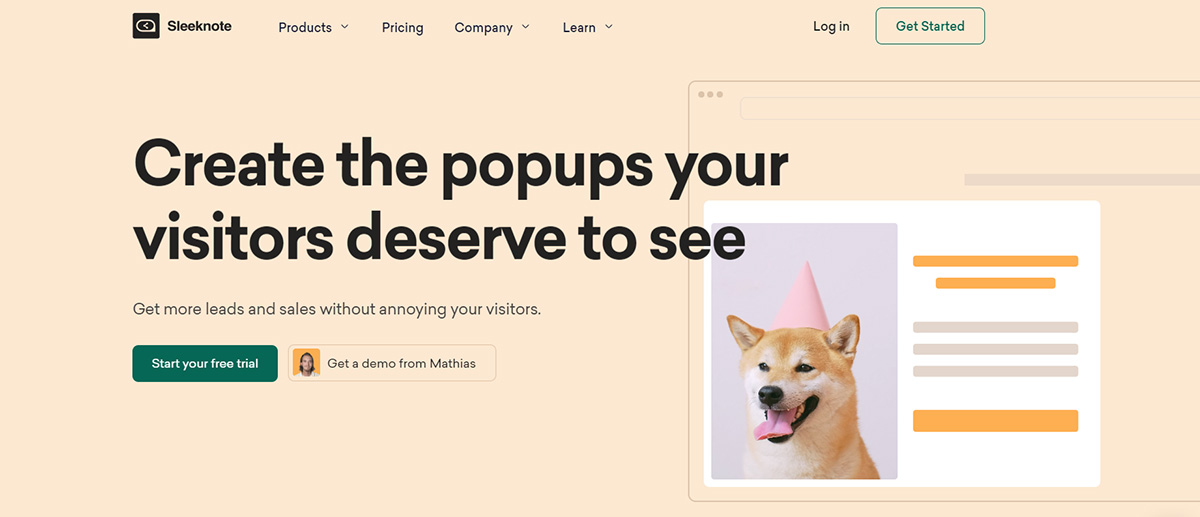
Task: Click the orange button in popup mockup
Action: [x=995, y=421]
